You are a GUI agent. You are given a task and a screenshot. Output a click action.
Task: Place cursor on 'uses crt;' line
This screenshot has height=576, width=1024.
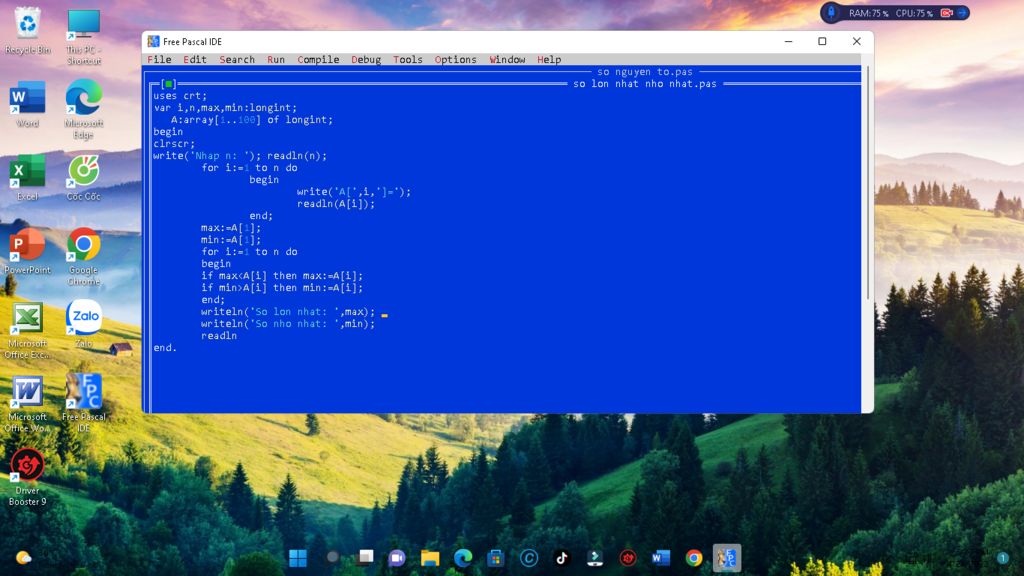[x=180, y=96]
